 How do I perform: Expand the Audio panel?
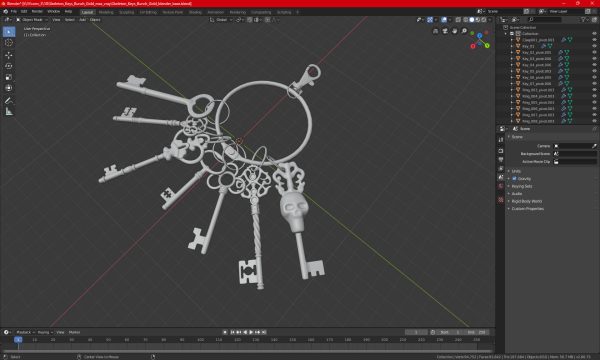[517, 194]
